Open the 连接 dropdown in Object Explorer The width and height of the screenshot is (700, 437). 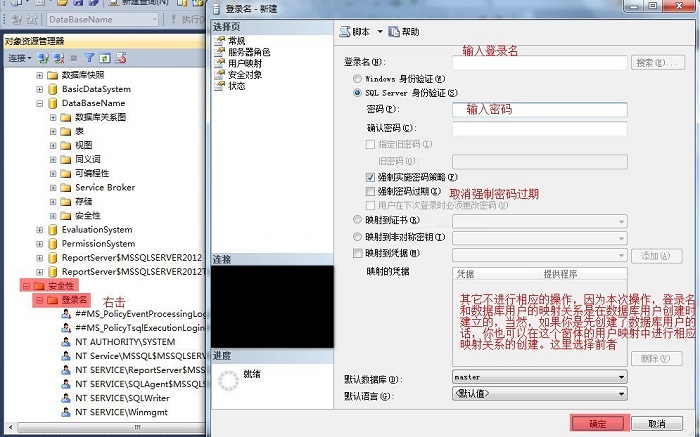pyautogui.click(x=20, y=58)
